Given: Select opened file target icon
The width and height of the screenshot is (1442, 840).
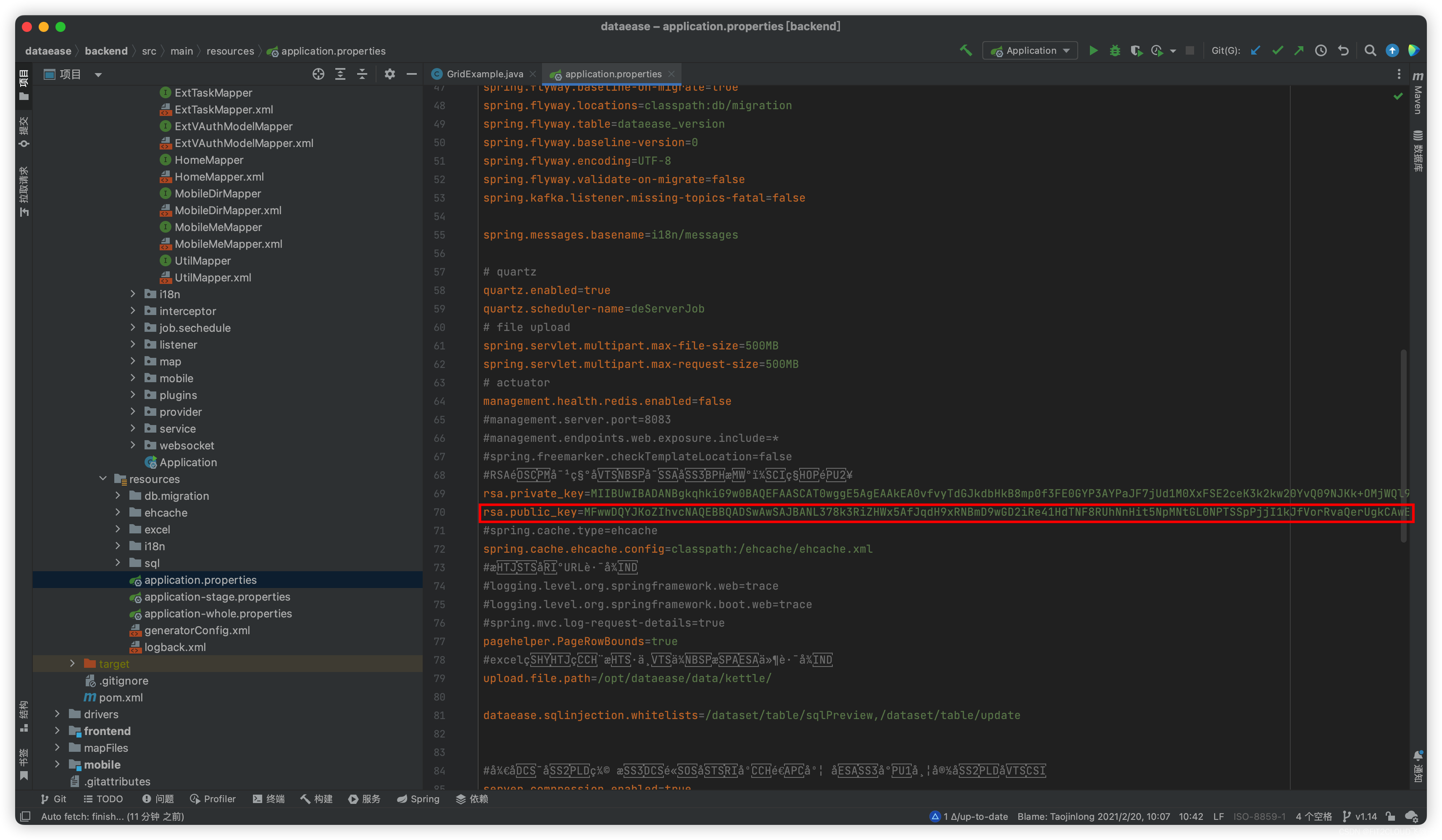Looking at the screenshot, I should point(318,74).
